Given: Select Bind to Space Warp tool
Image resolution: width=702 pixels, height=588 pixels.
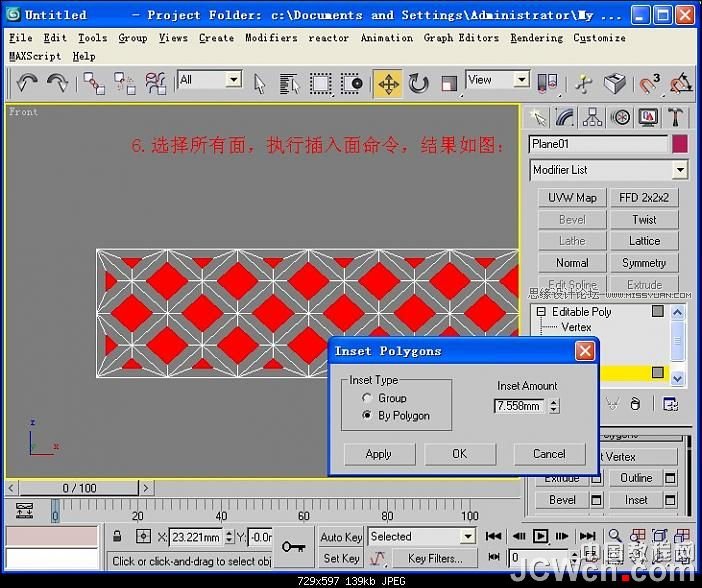Looking at the screenshot, I should point(155,83).
